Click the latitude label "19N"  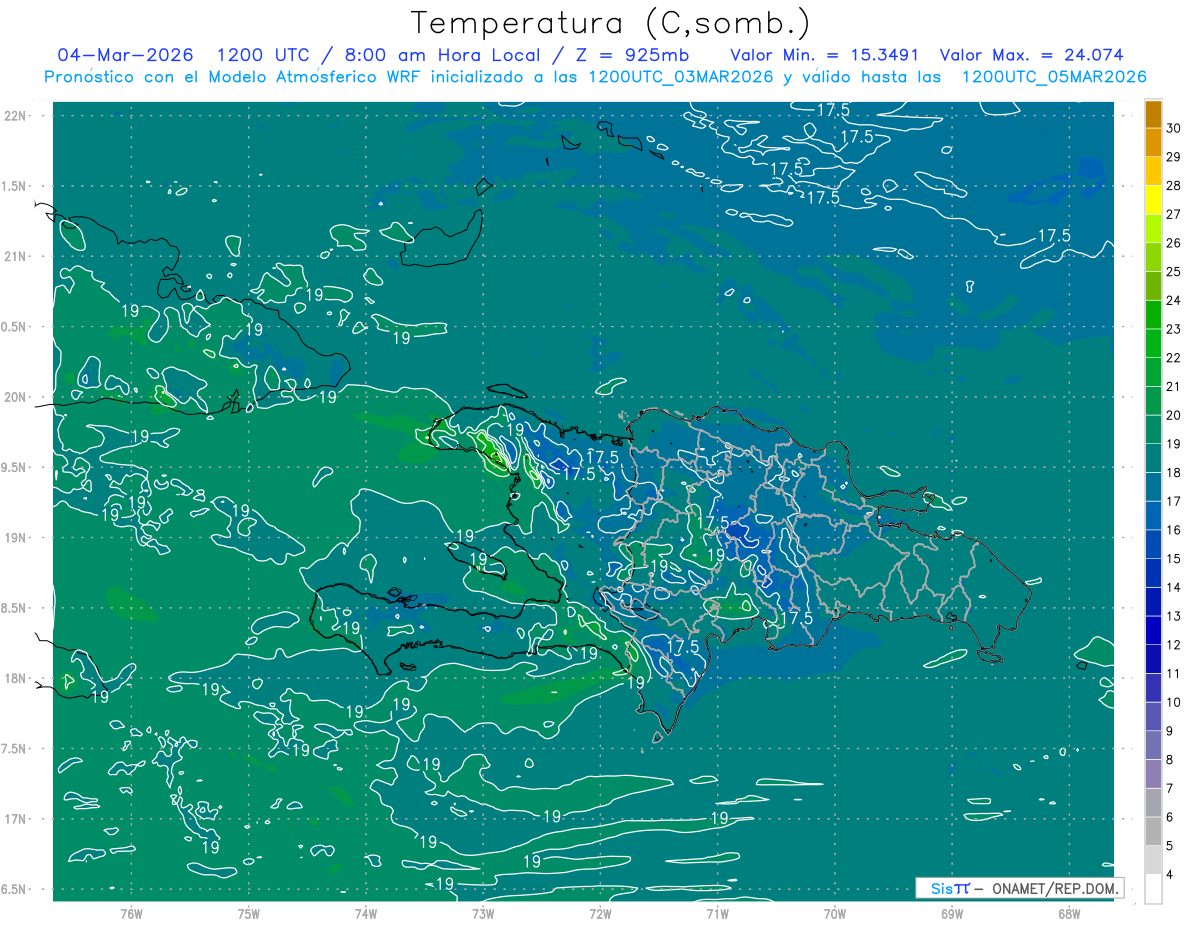point(15,538)
